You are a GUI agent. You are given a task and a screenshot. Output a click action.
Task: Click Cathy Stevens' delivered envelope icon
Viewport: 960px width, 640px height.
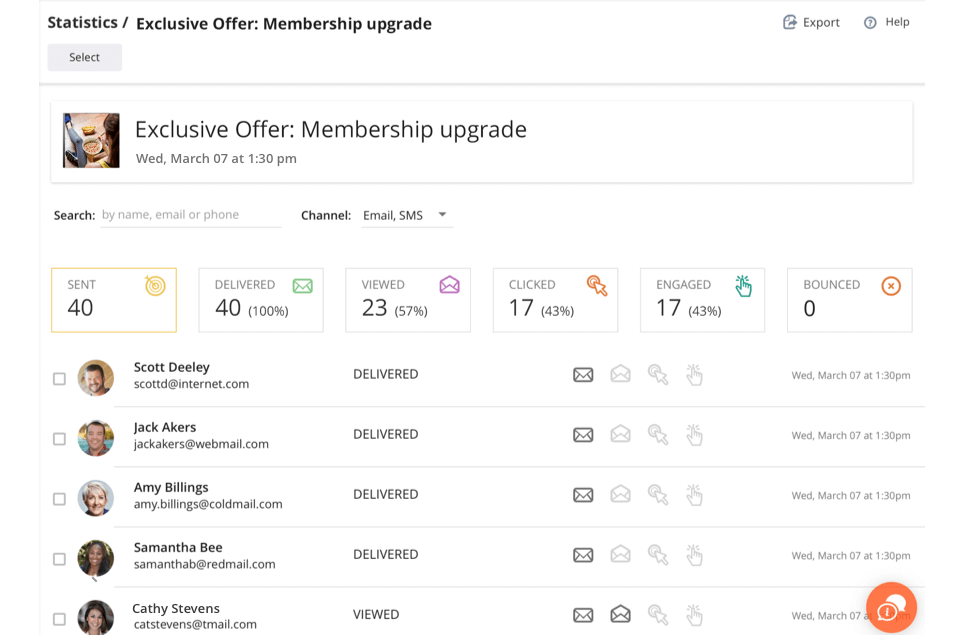583,615
